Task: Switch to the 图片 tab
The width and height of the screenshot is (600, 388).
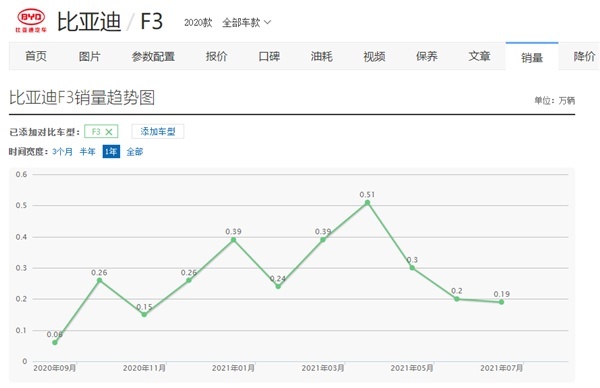Action: click(90, 56)
